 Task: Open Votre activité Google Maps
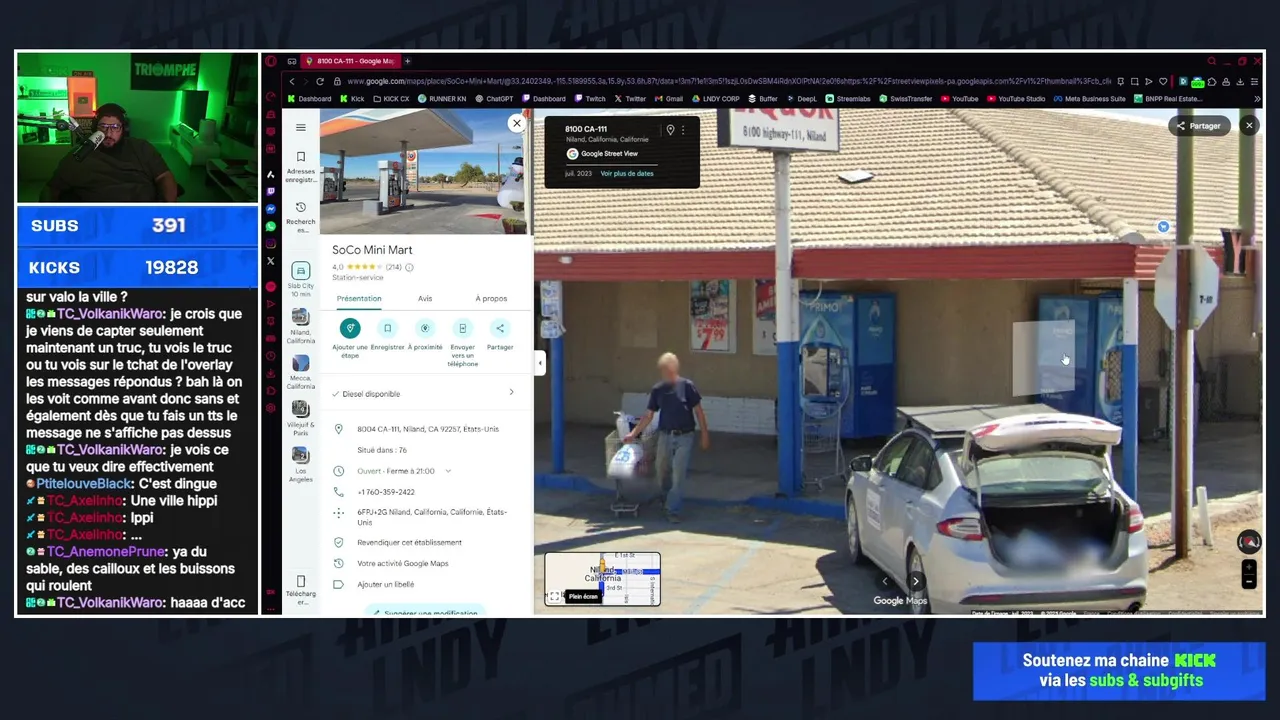(x=402, y=563)
